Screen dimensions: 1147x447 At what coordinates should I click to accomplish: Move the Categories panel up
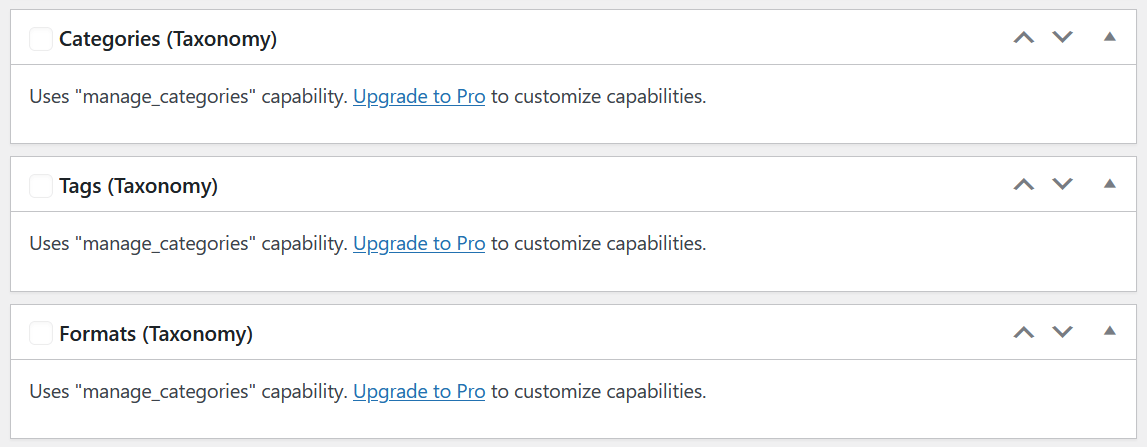coord(1023,38)
